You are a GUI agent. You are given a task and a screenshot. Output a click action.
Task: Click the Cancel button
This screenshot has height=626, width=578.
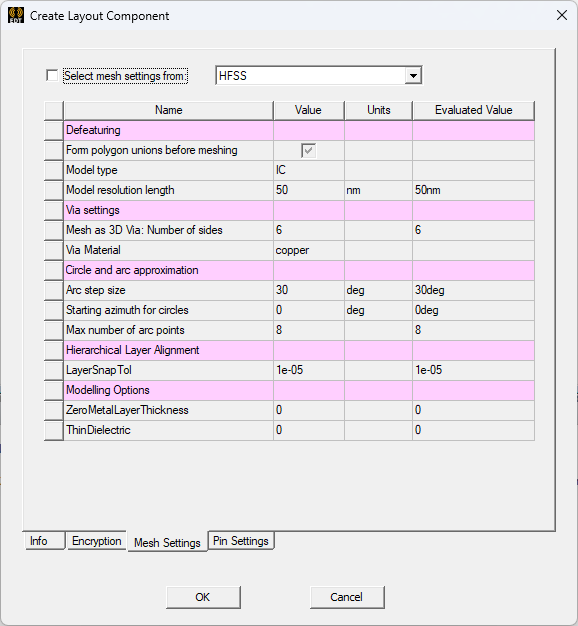coord(347,597)
